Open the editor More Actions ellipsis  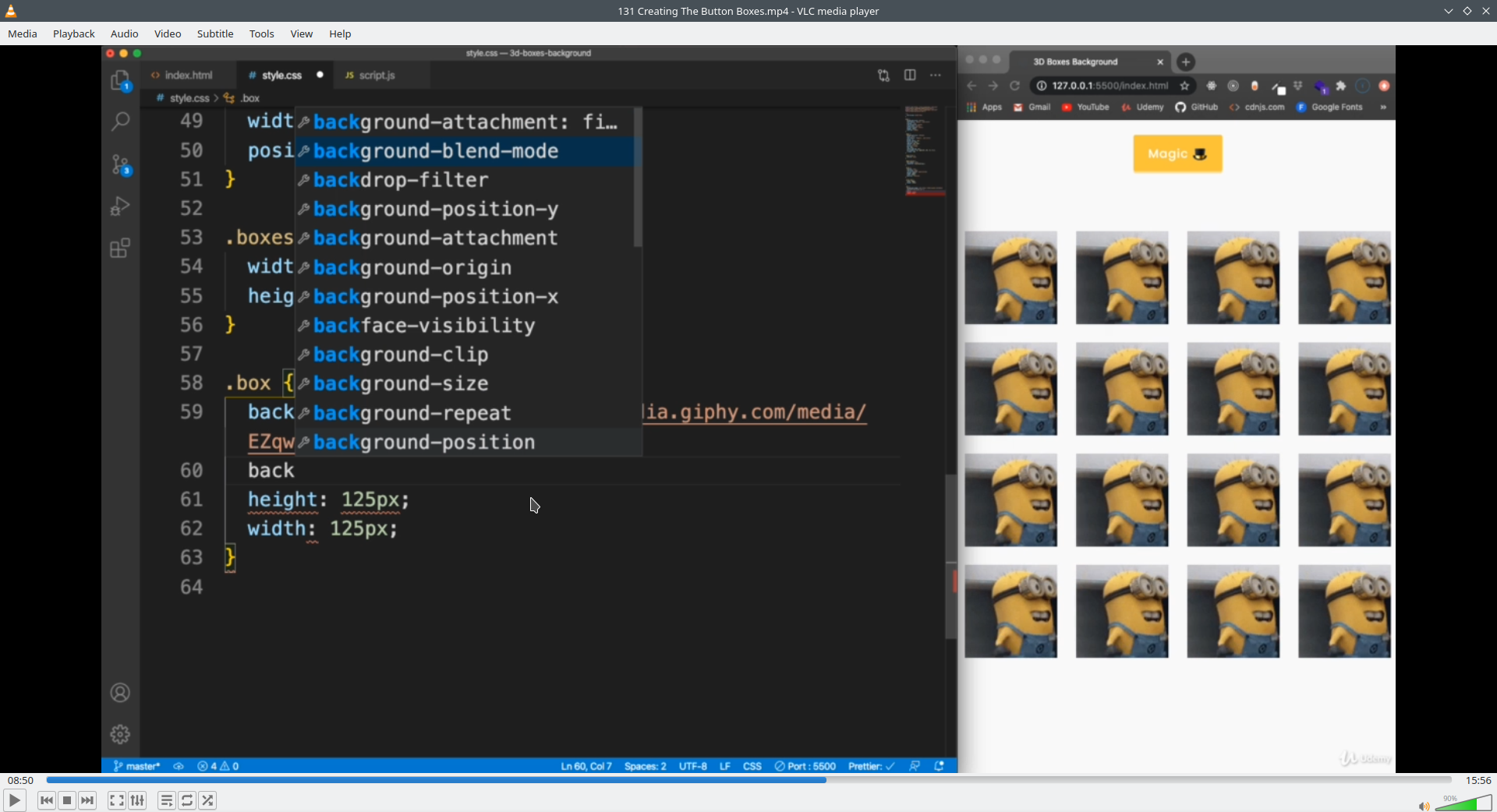pyautogui.click(x=936, y=75)
